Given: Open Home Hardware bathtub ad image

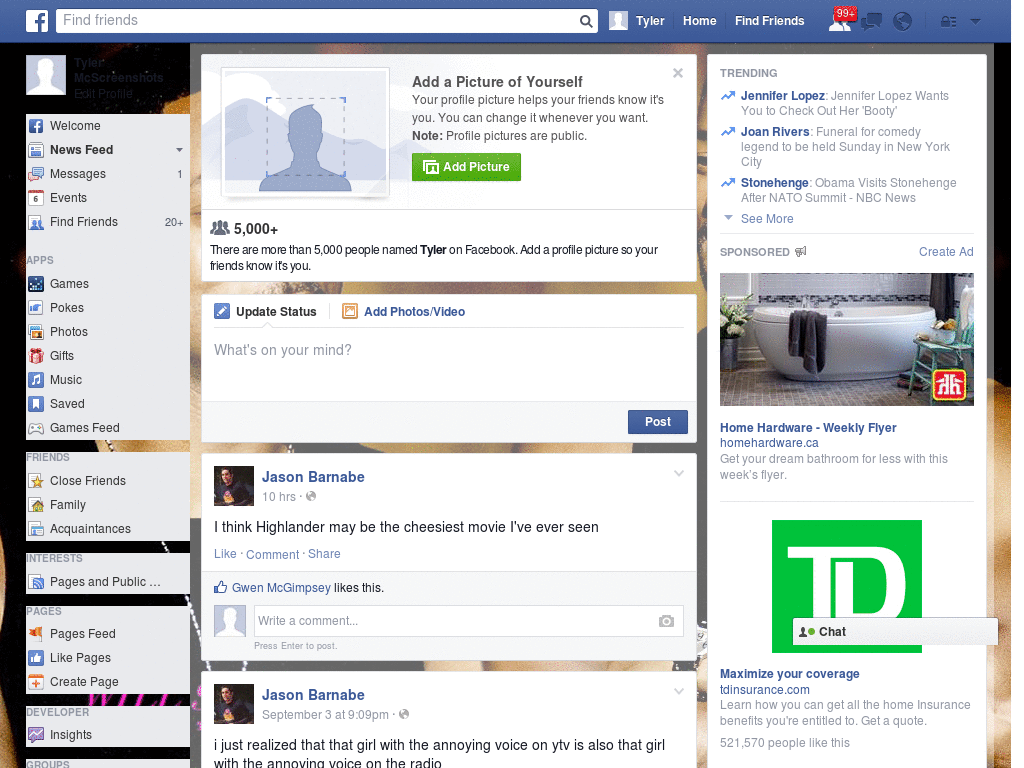Looking at the screenshot, I should (846, 340).
